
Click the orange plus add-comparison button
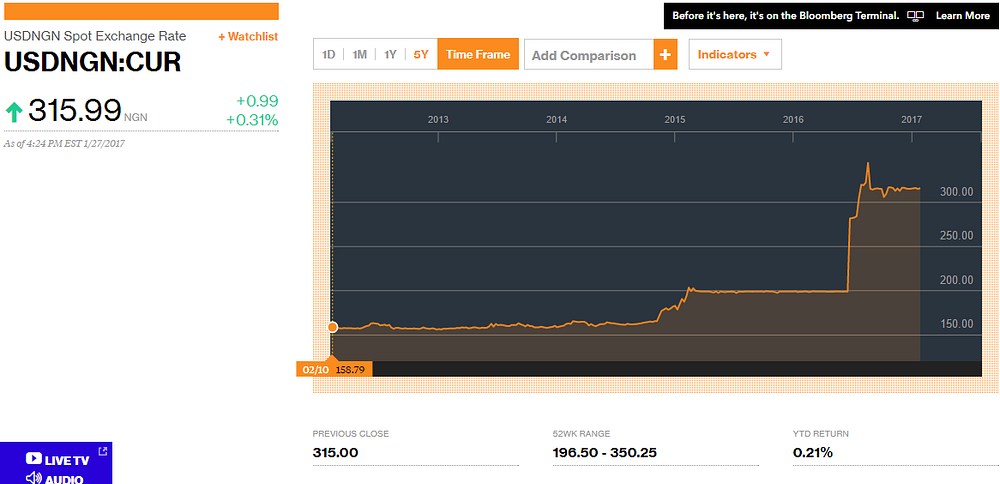click(x=666, y=55)
